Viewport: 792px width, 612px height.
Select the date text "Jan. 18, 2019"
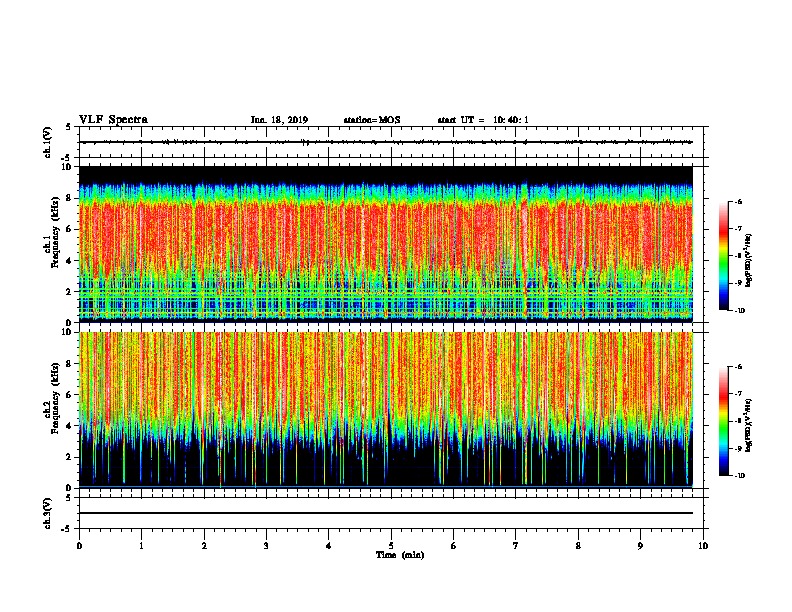point(279,120)
